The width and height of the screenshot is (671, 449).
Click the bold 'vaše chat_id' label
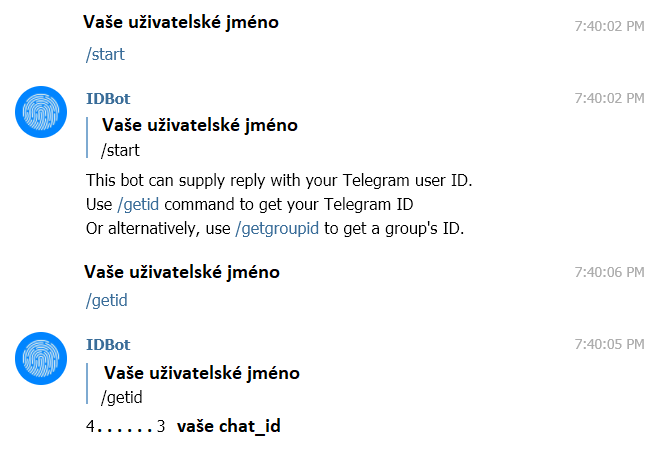pyautogui.click(x=229, y=427)
